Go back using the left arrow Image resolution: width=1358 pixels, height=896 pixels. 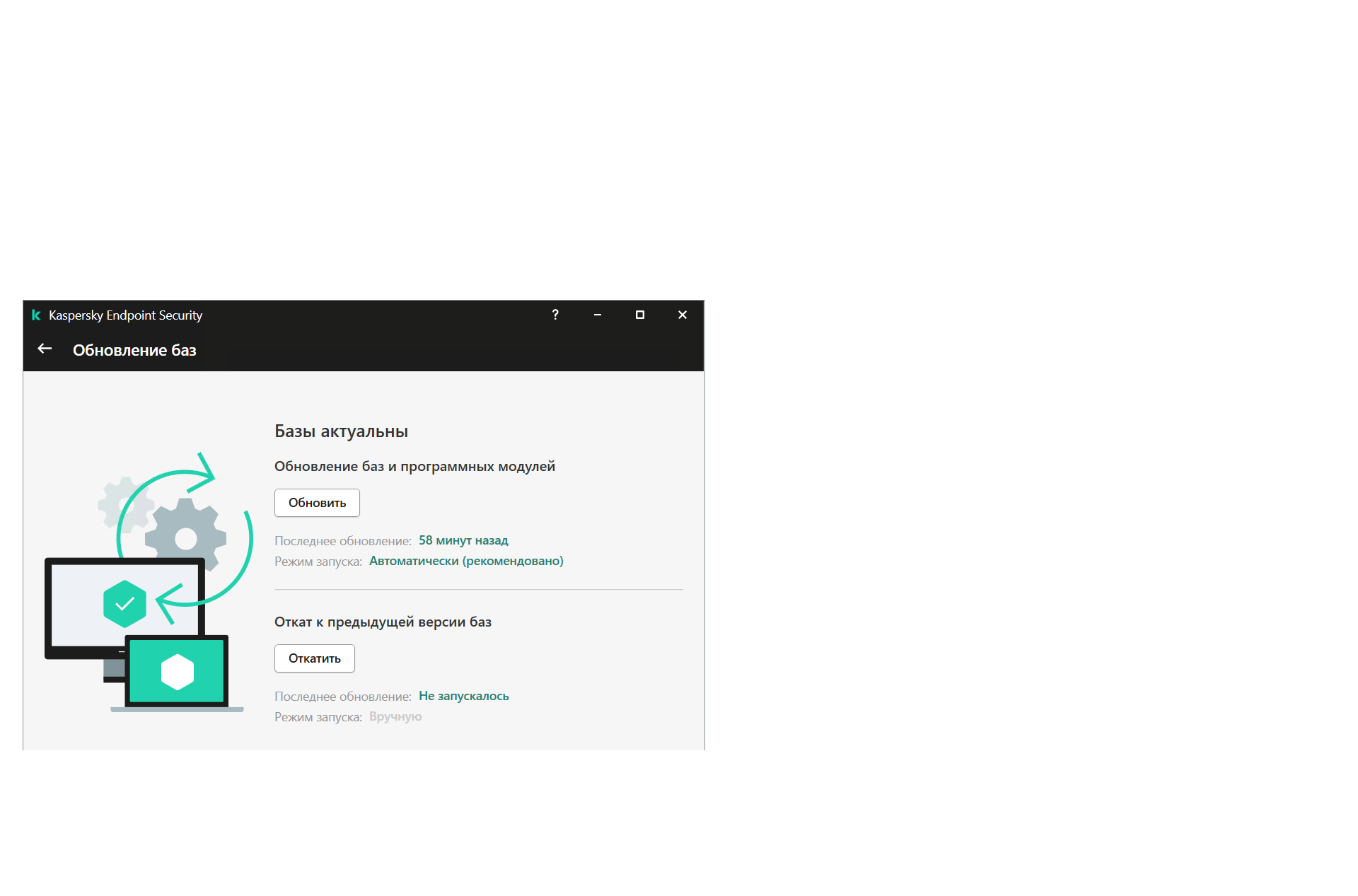[45, 349]
